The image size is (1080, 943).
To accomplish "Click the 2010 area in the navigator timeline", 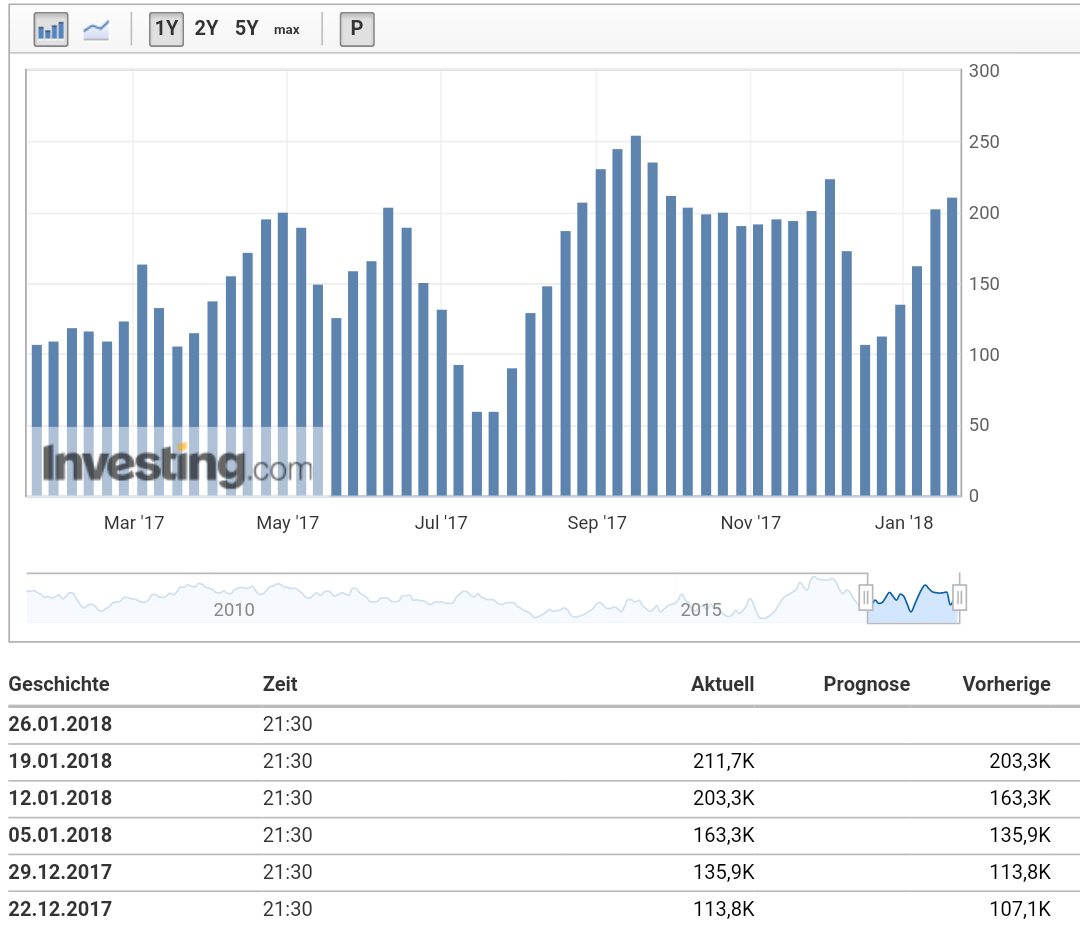I will click(x=233, y=610).
